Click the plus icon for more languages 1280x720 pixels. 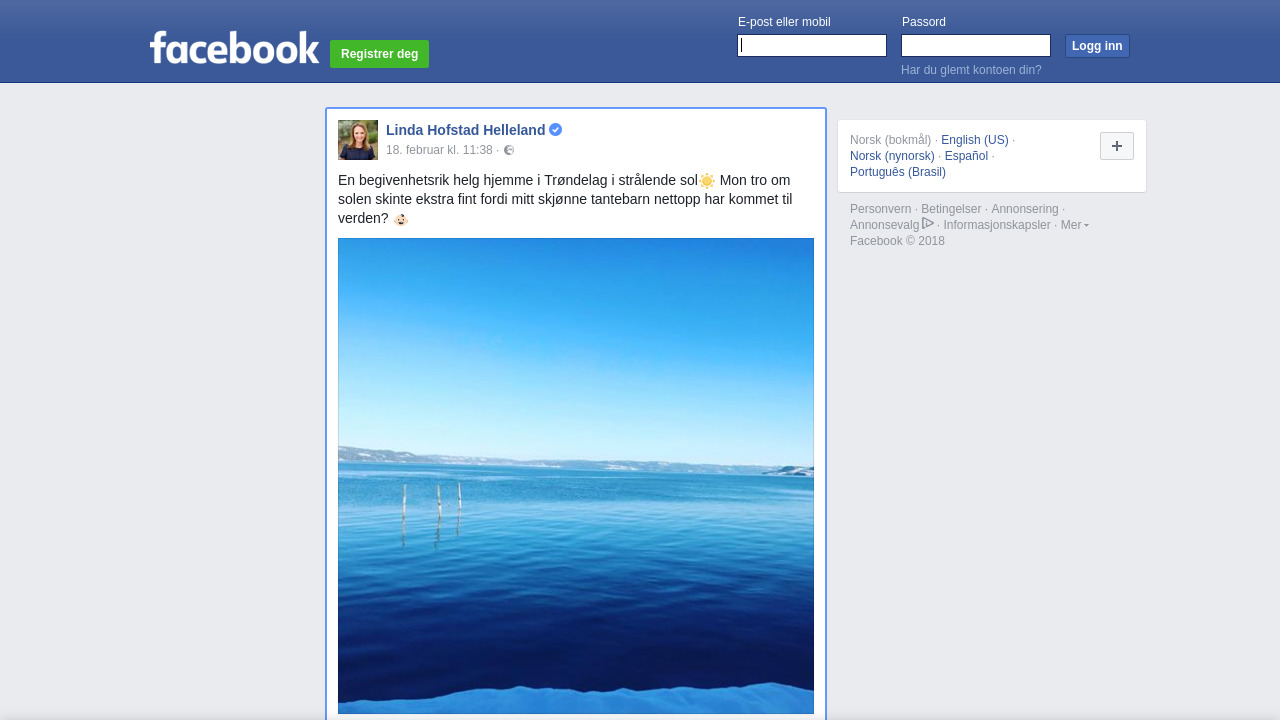pyautogui.click(x=1116, y=146)
